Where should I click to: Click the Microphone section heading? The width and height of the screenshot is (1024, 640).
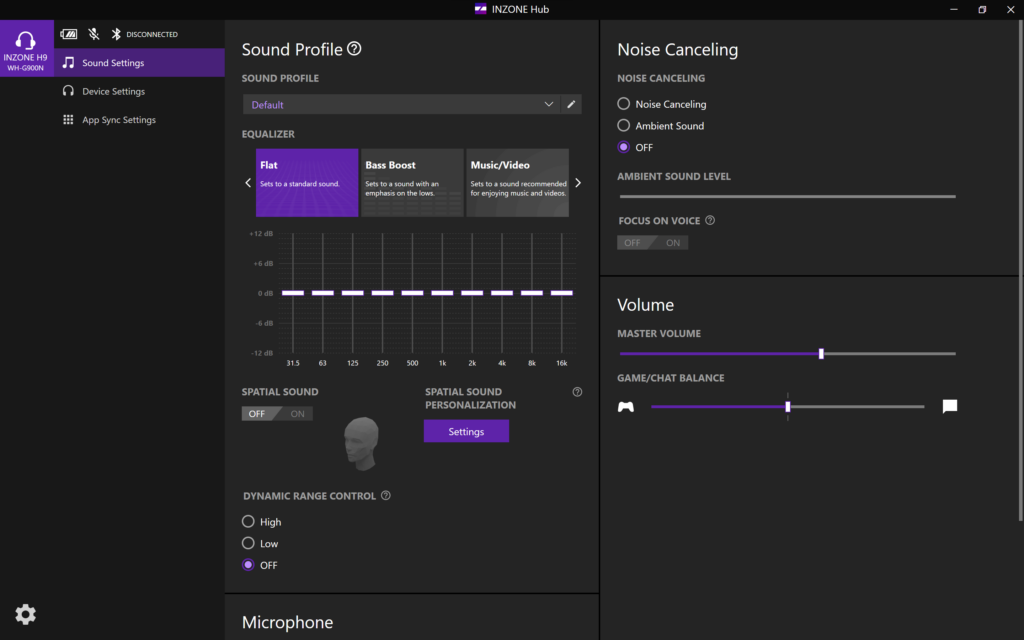point(287,622)
